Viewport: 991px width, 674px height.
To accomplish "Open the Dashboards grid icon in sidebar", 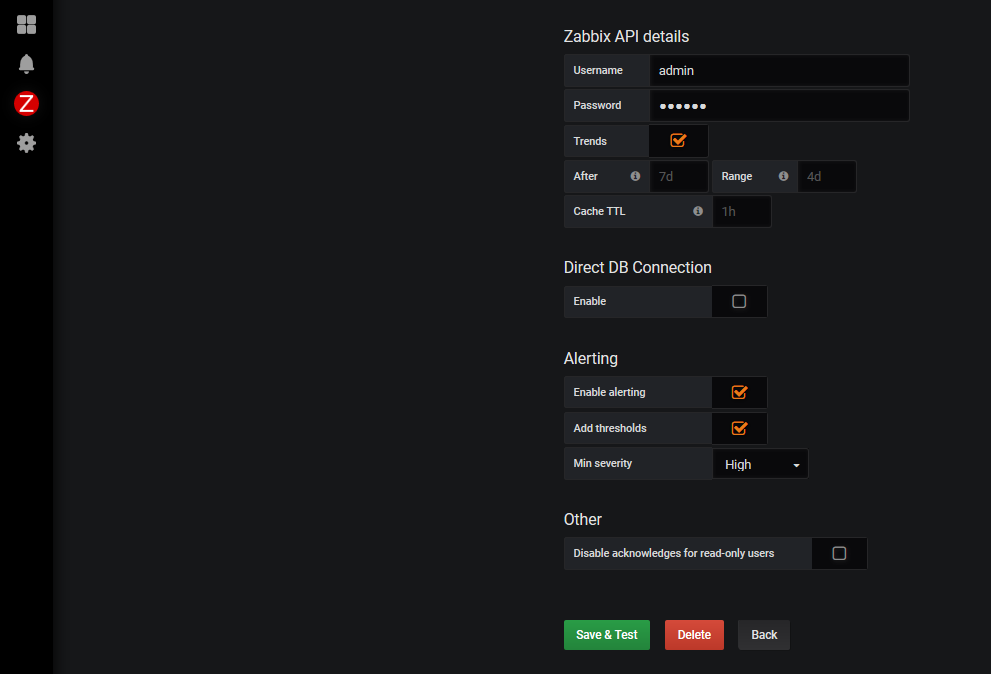I will tap(27, 25).
